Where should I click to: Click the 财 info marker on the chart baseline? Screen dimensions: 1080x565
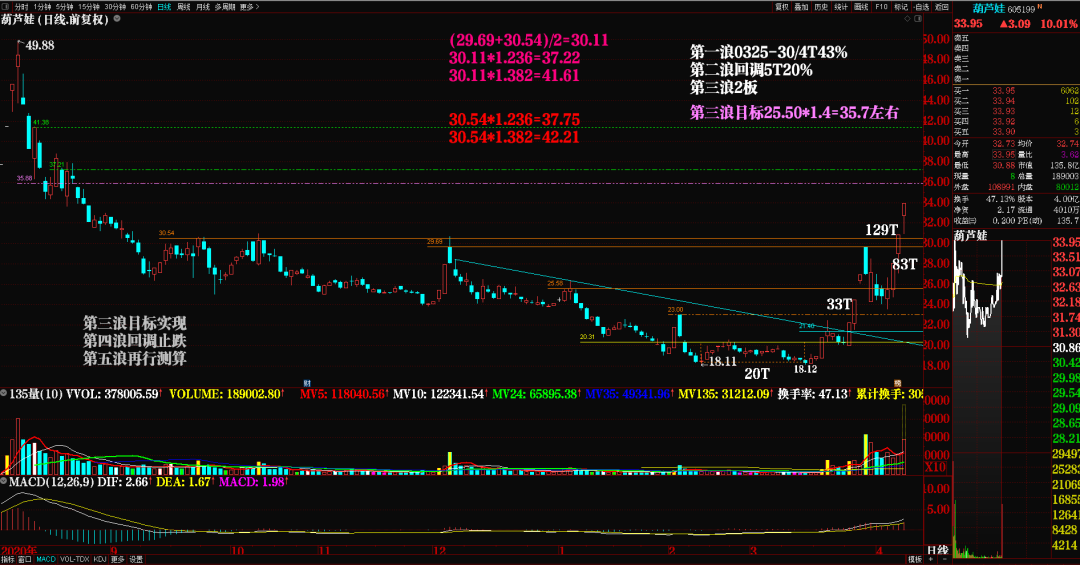coord(307,383)
